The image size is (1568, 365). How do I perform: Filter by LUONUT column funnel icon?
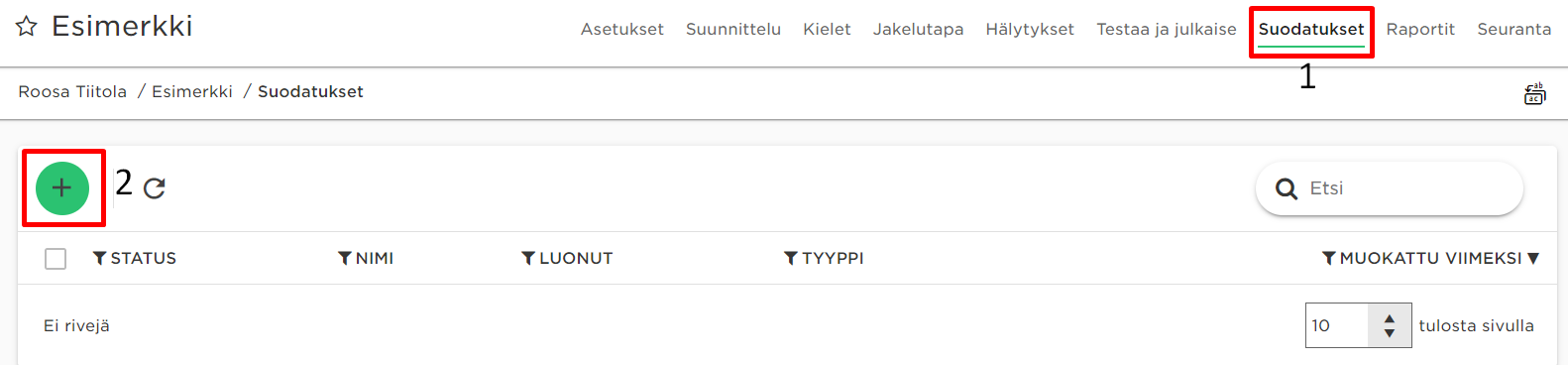pos(528,258)
